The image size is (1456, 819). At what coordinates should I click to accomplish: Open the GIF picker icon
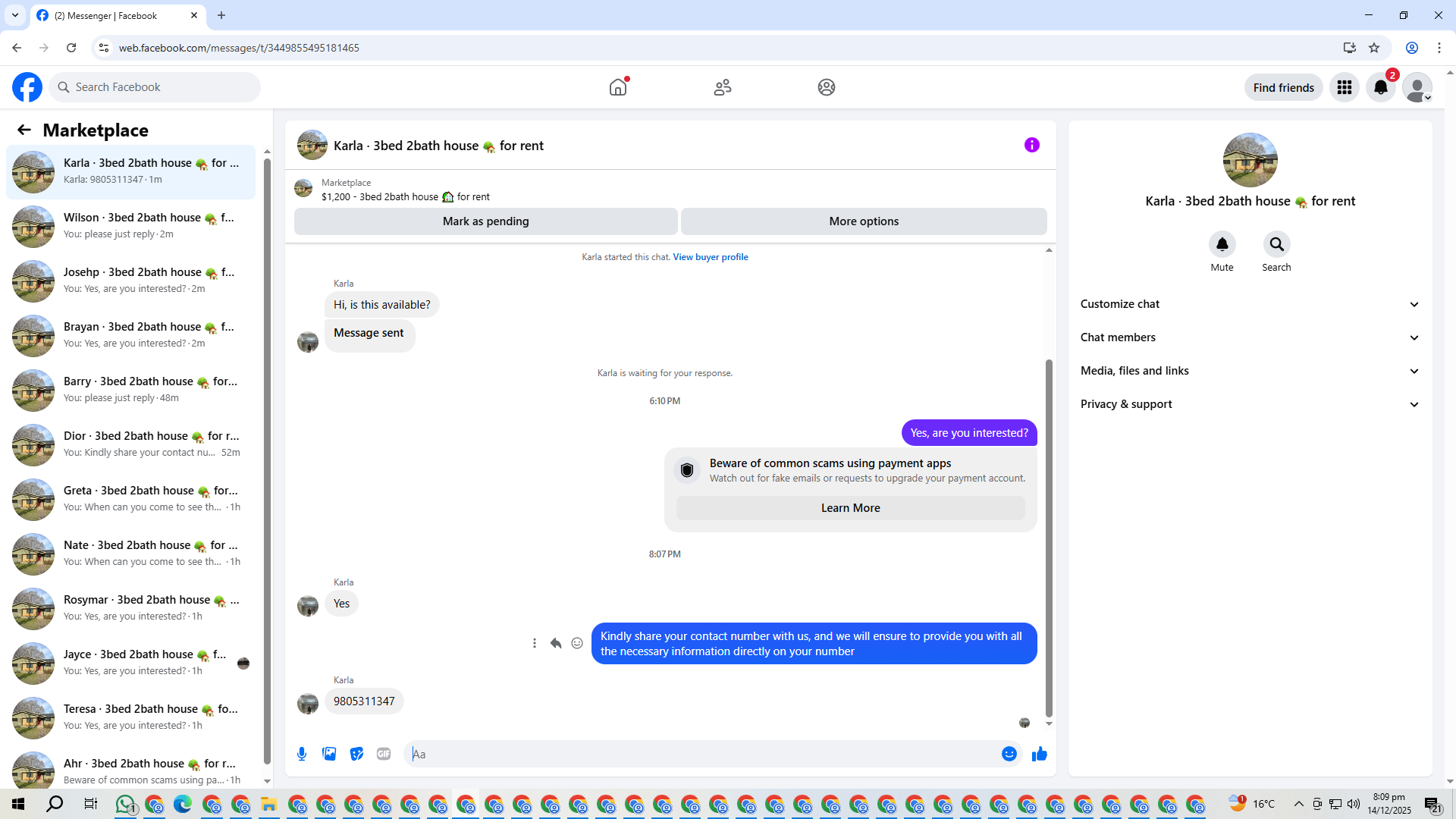click(x=384, y=754)
